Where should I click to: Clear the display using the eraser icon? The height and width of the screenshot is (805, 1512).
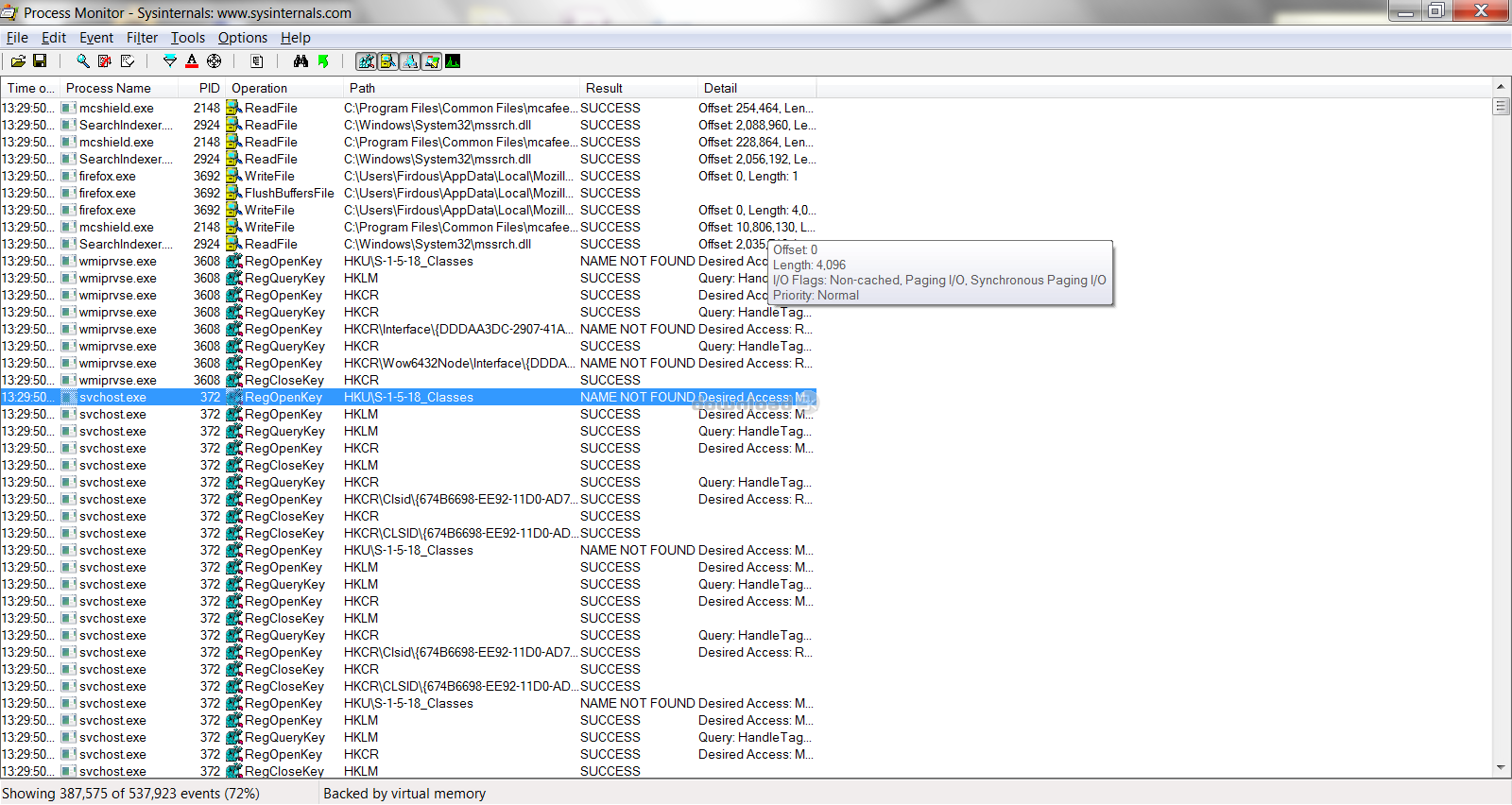point(128,61)
